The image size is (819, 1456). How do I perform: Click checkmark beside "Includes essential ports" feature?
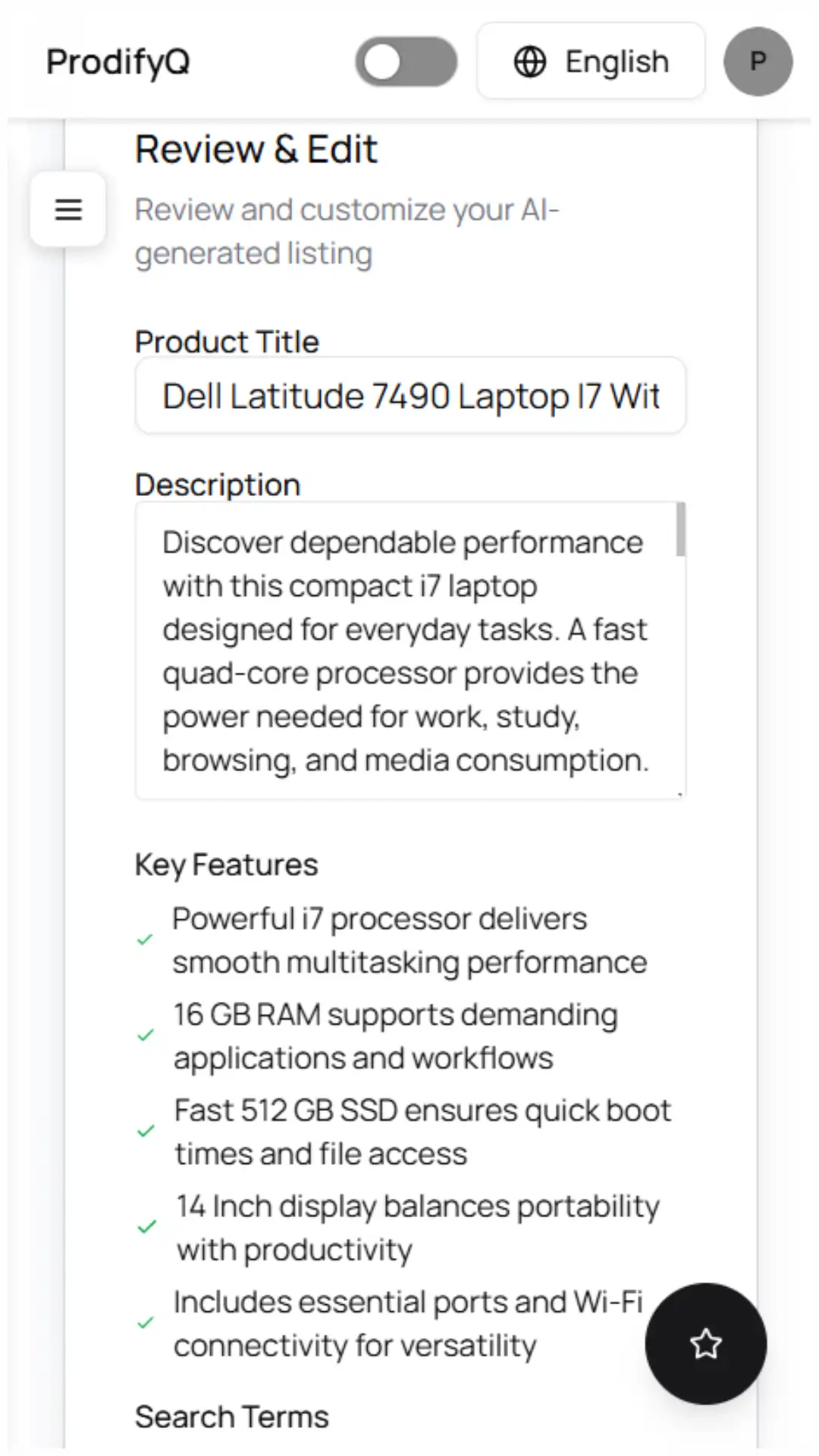click(x=145, y=1323)
